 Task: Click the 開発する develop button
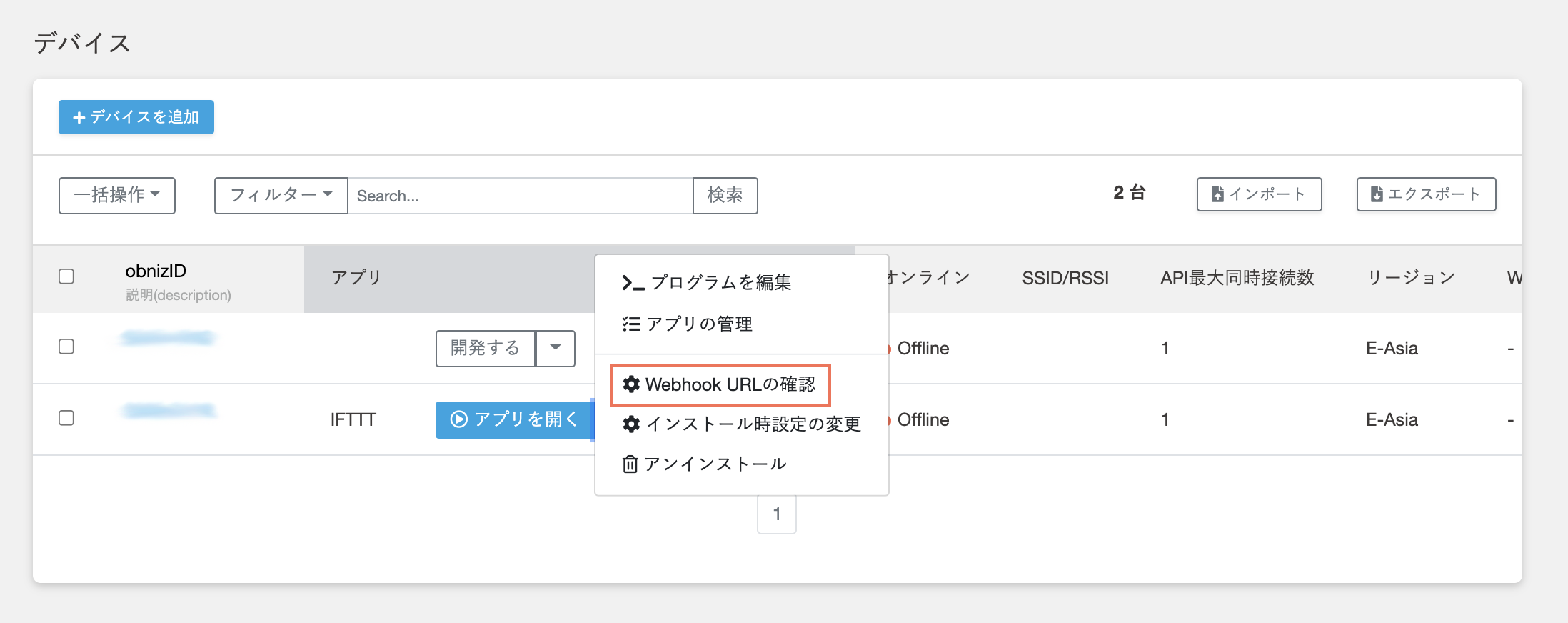pyautogui.click(x=486, y=348)
